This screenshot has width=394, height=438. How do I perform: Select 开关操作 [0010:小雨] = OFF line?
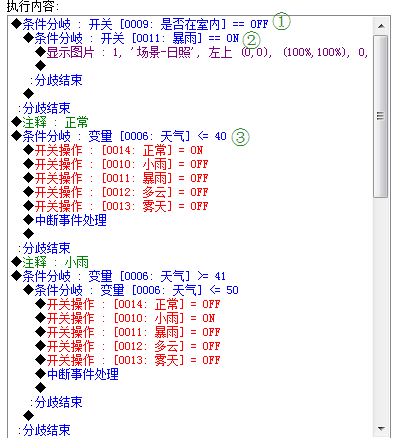[x=116, y=164]
